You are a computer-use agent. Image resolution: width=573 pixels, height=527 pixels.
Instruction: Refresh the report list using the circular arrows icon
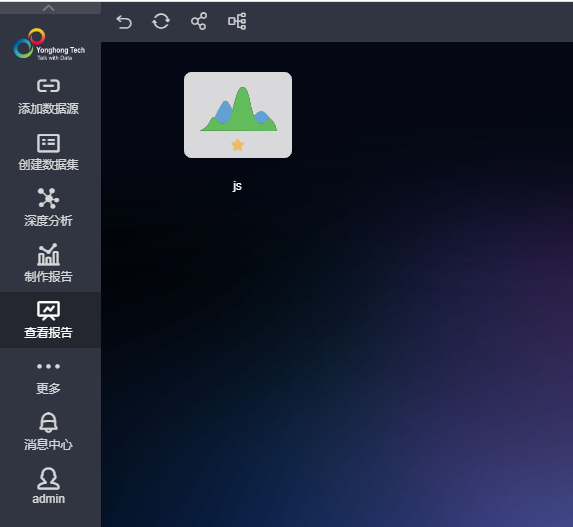pos(161,21)
